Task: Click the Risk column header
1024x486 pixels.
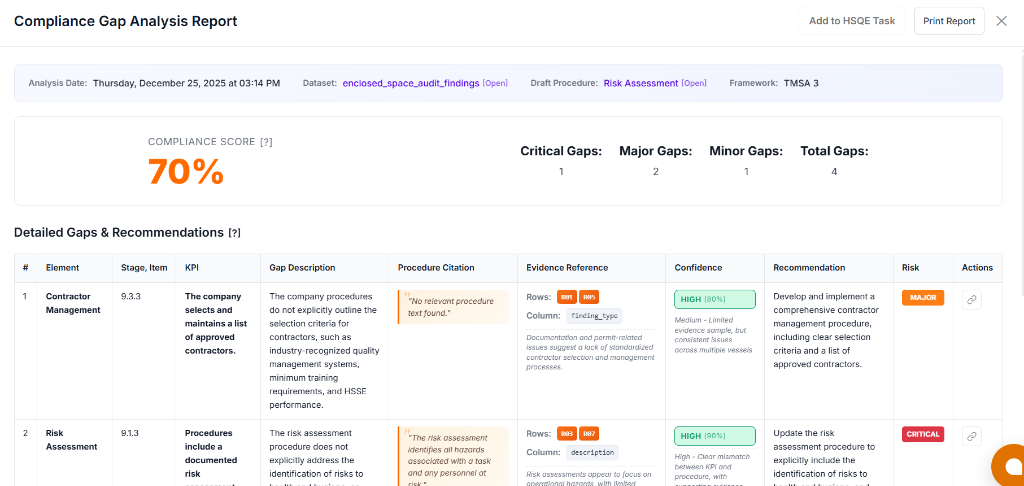Action: tap(911, 268)
